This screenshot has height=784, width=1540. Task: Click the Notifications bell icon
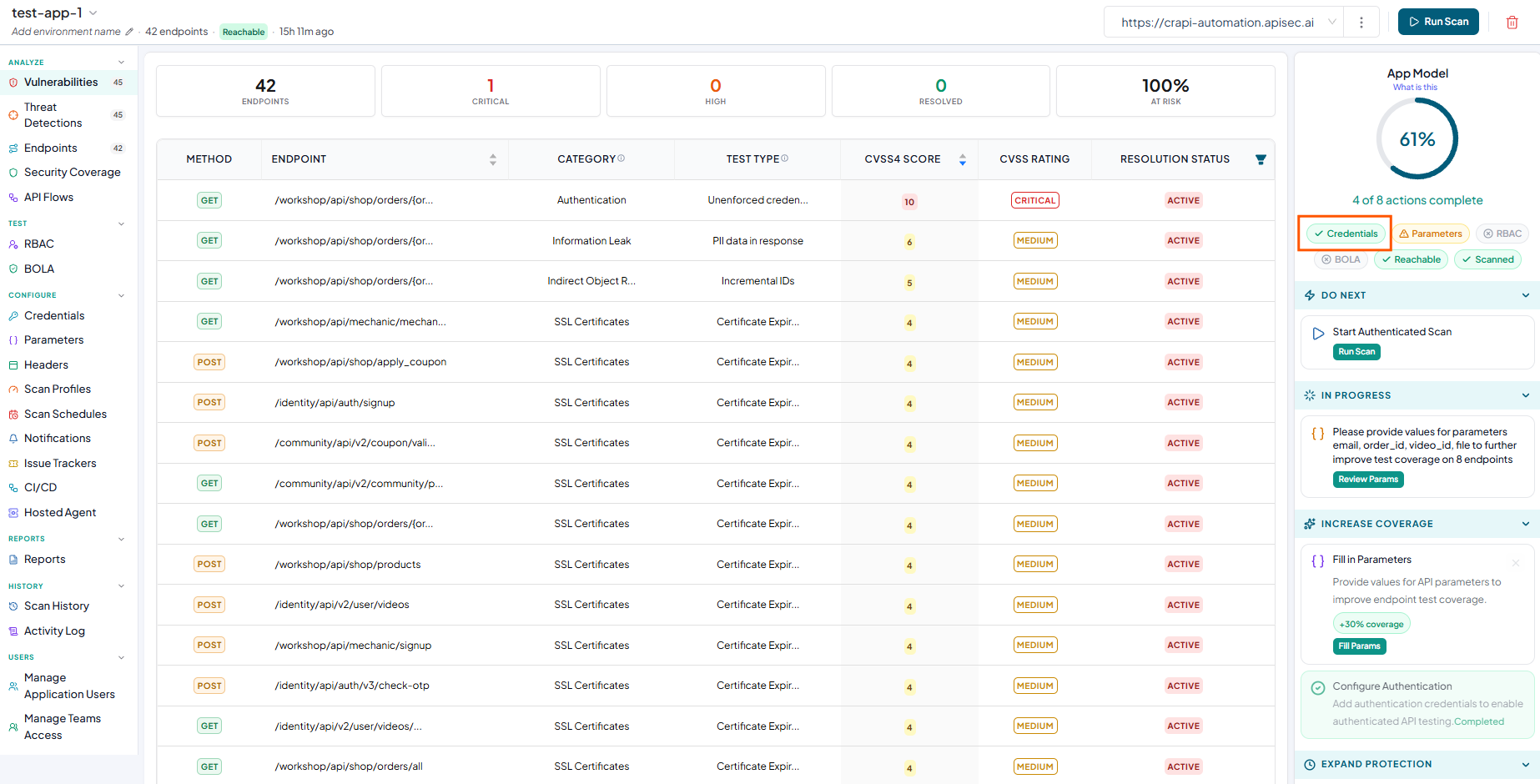(x=13, y=439)
